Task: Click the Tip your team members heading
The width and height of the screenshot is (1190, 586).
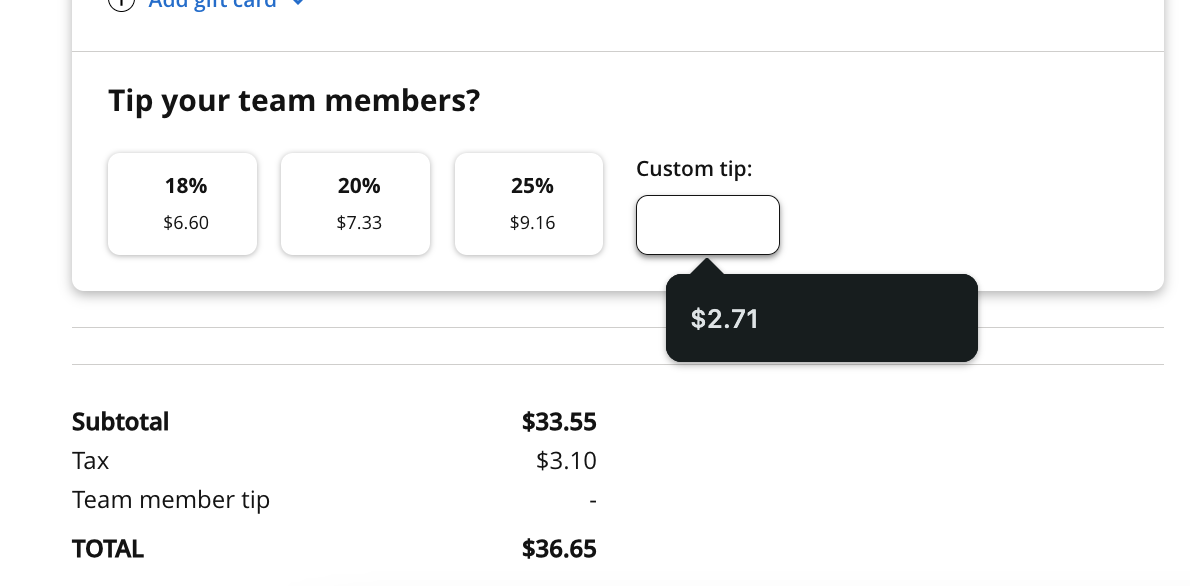Action: tap(294, 100)
